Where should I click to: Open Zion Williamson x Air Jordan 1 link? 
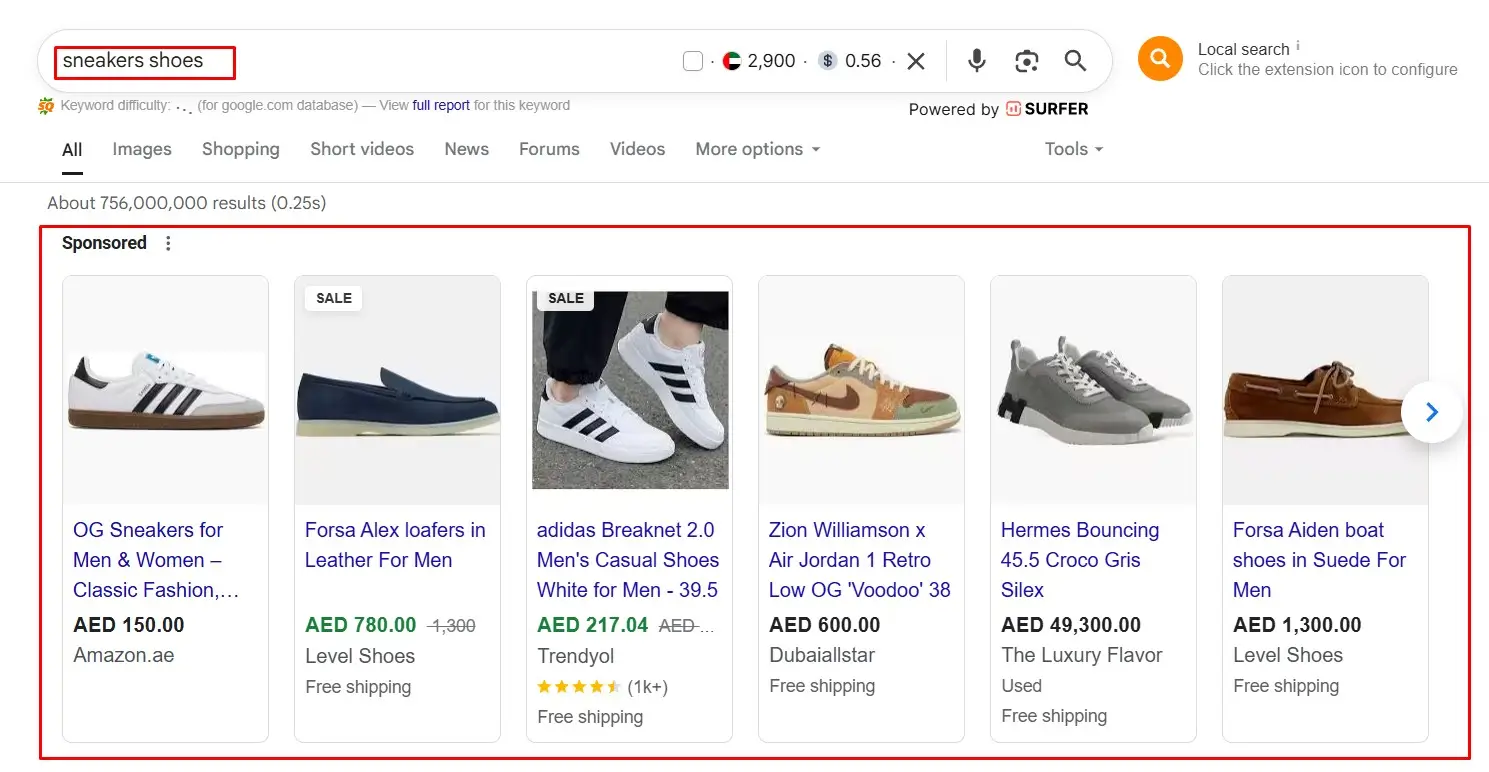tap(860, 560)
